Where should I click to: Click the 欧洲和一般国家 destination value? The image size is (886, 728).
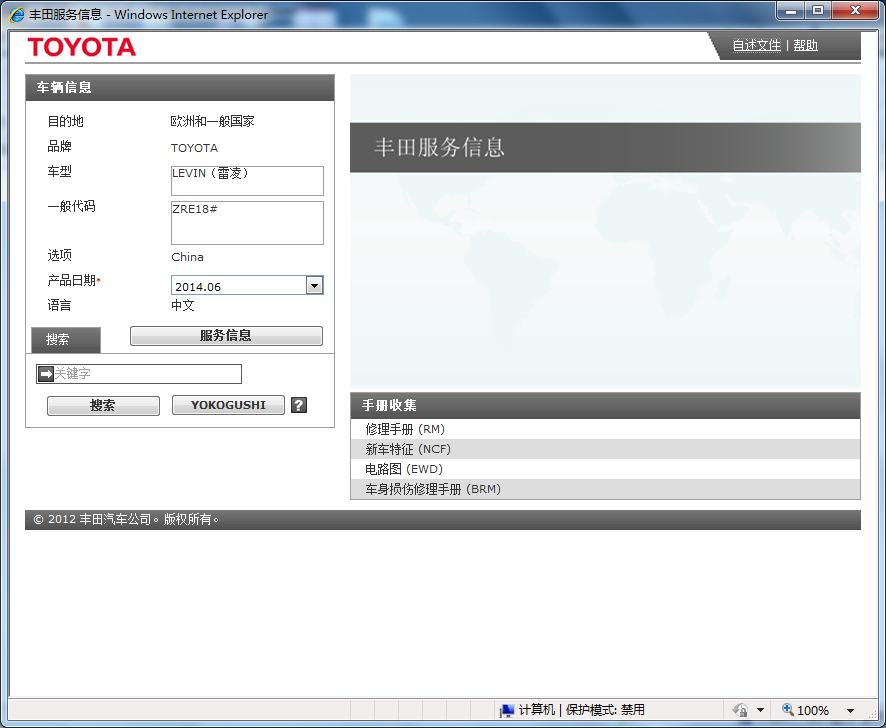point(212,121)
